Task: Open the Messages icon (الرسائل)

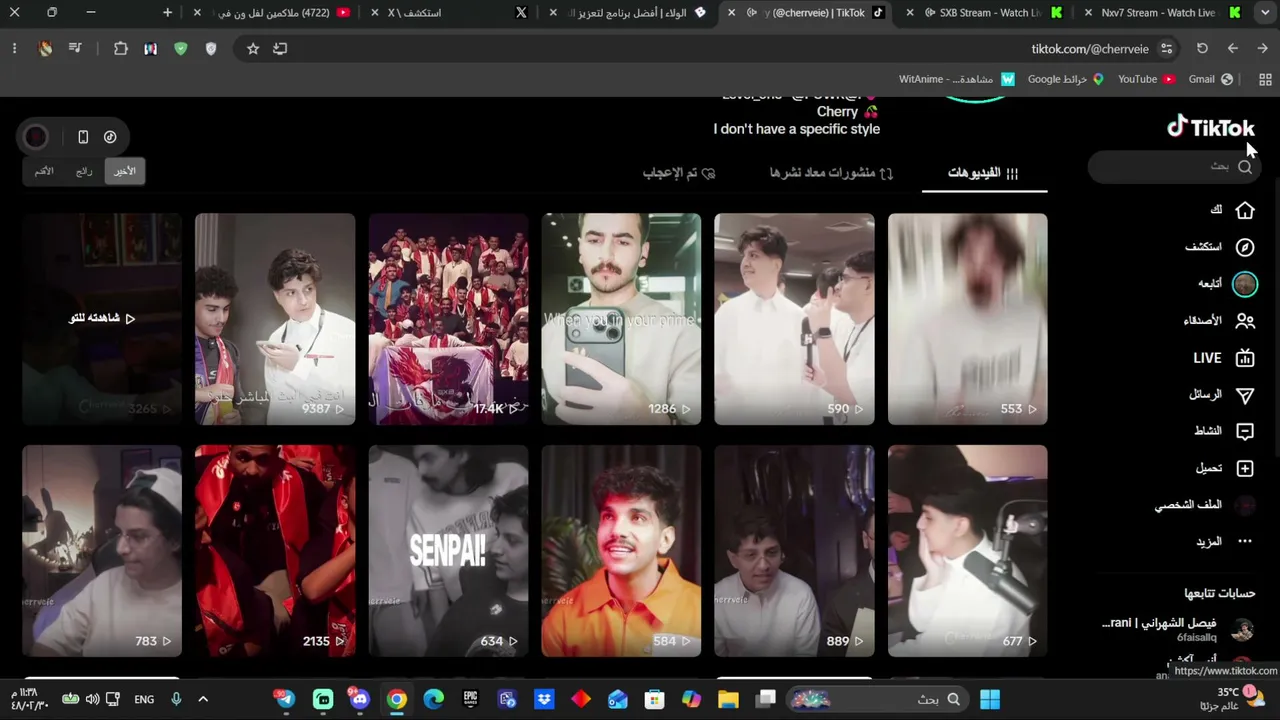Action: pos(1245,395)
